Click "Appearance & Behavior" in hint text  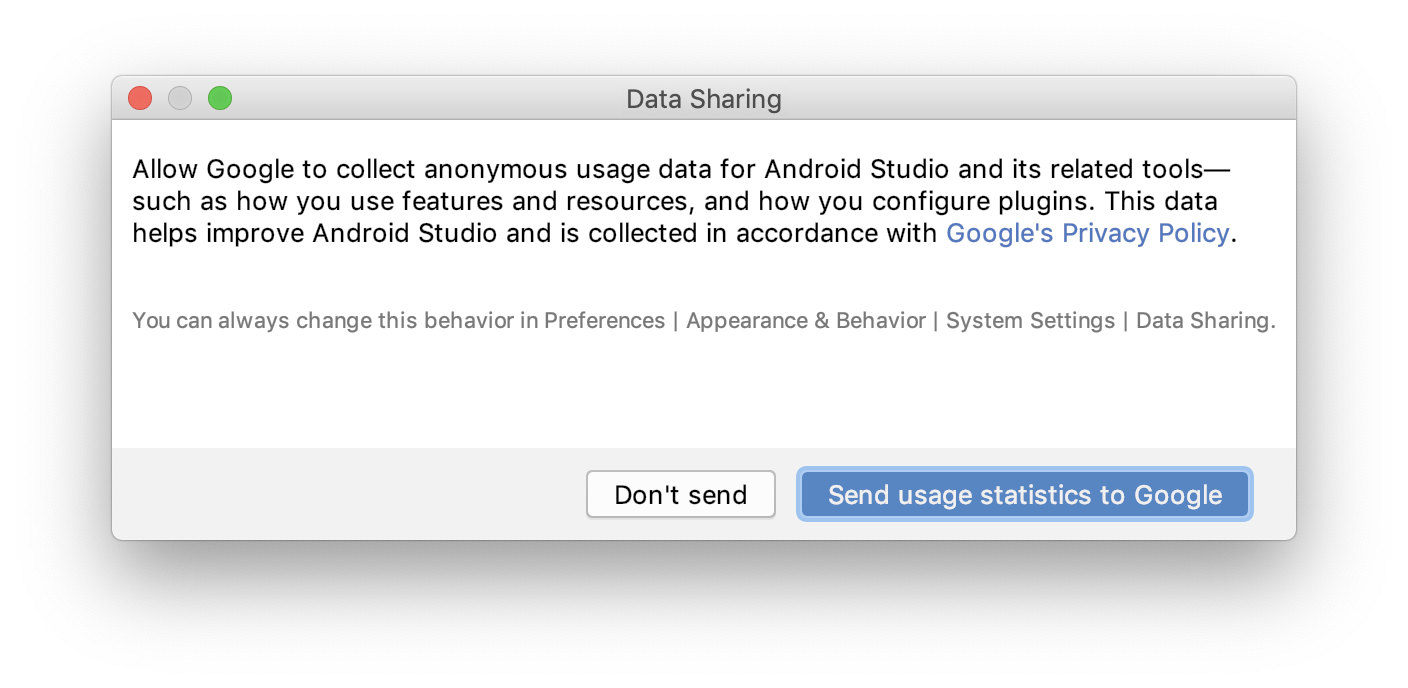pos(805,321)
